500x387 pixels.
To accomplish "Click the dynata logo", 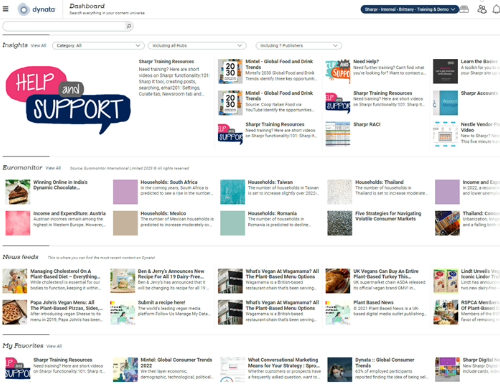I will coord(37,9).
